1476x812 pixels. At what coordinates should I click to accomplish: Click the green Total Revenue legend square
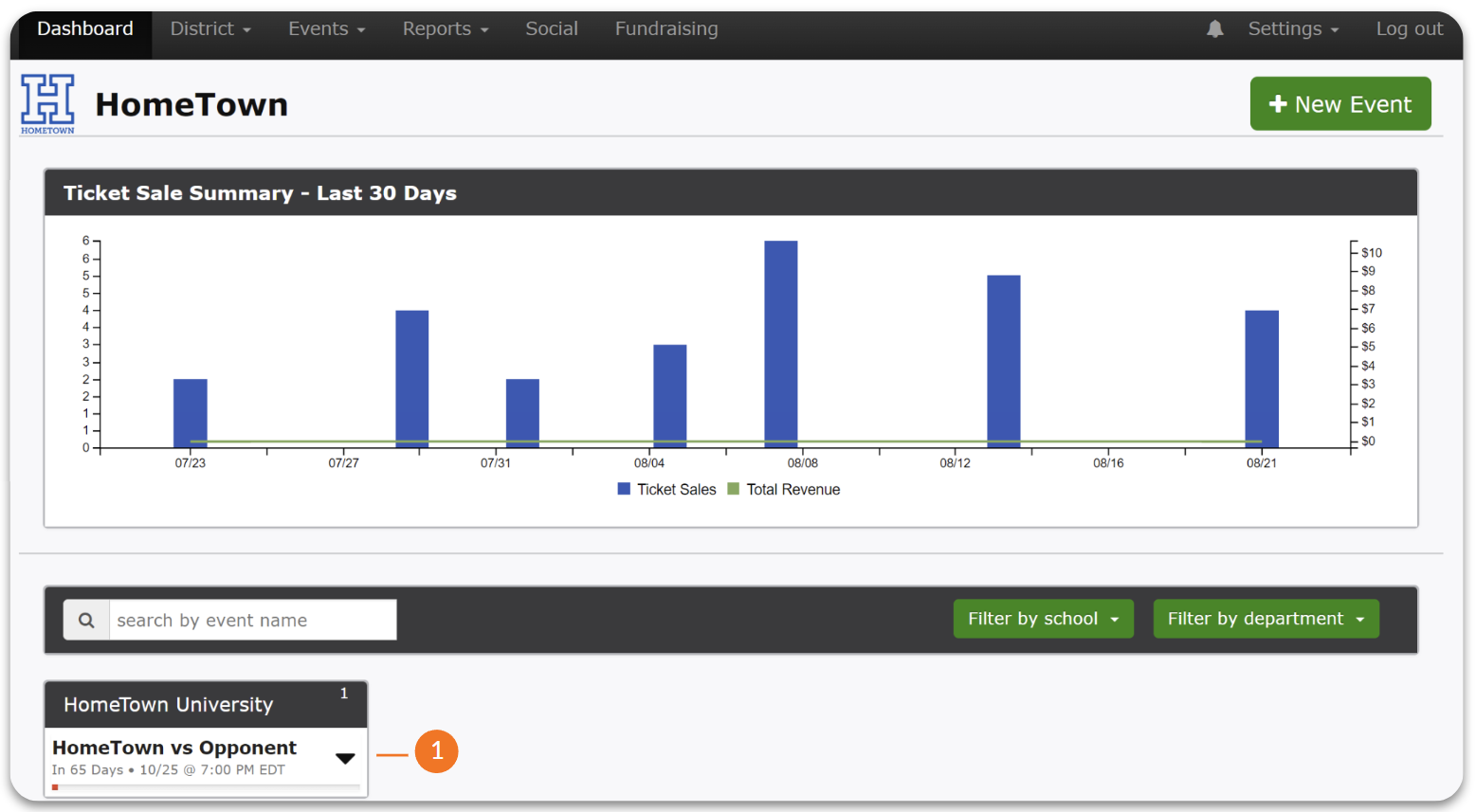coord(733,489)
